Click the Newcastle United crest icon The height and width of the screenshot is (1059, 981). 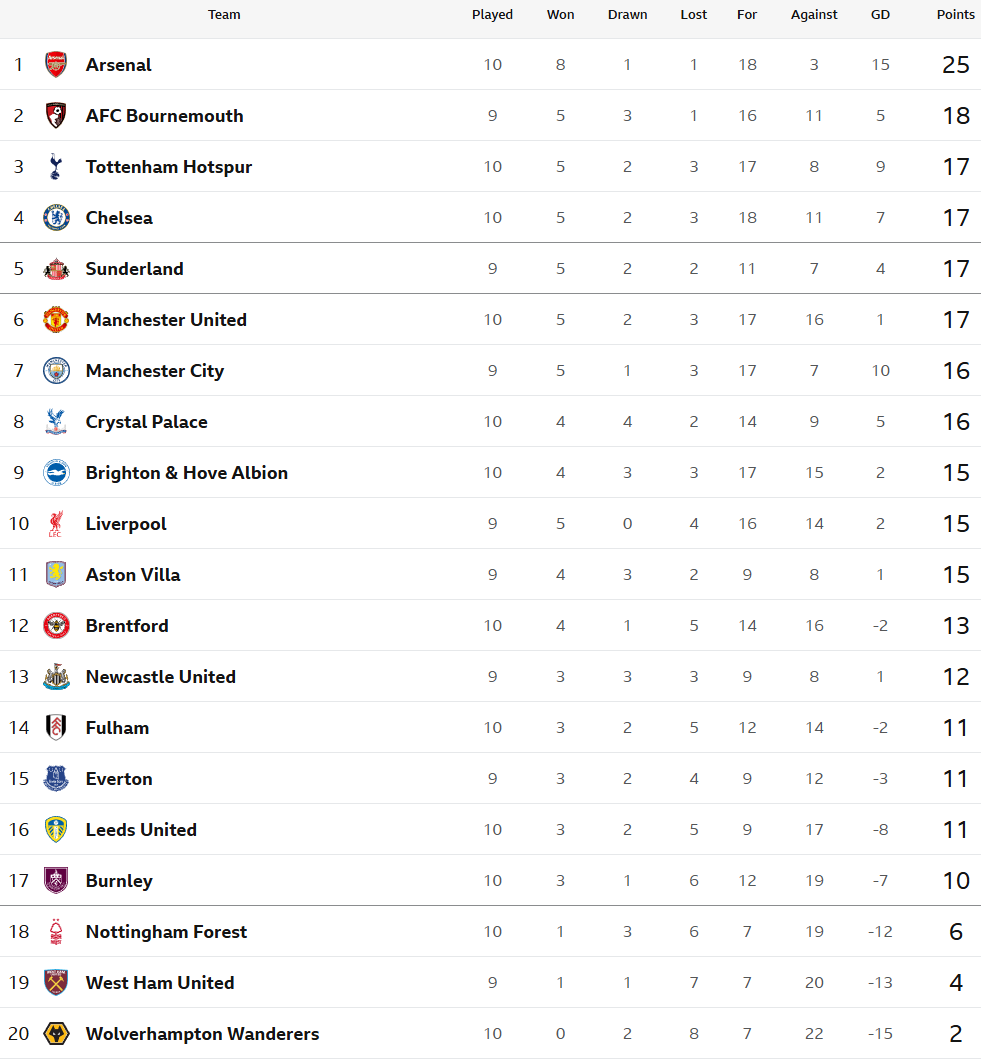click(x=56, y=677)
